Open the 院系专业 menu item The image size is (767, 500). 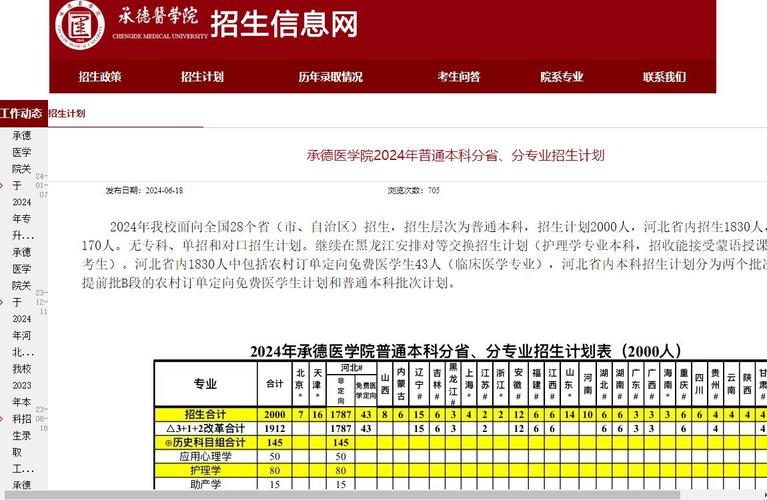(562, 77)
